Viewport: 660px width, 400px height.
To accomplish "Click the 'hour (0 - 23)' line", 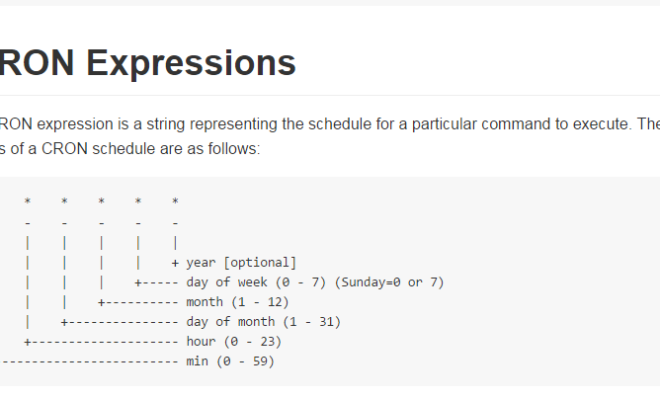I will click(234, 342).
